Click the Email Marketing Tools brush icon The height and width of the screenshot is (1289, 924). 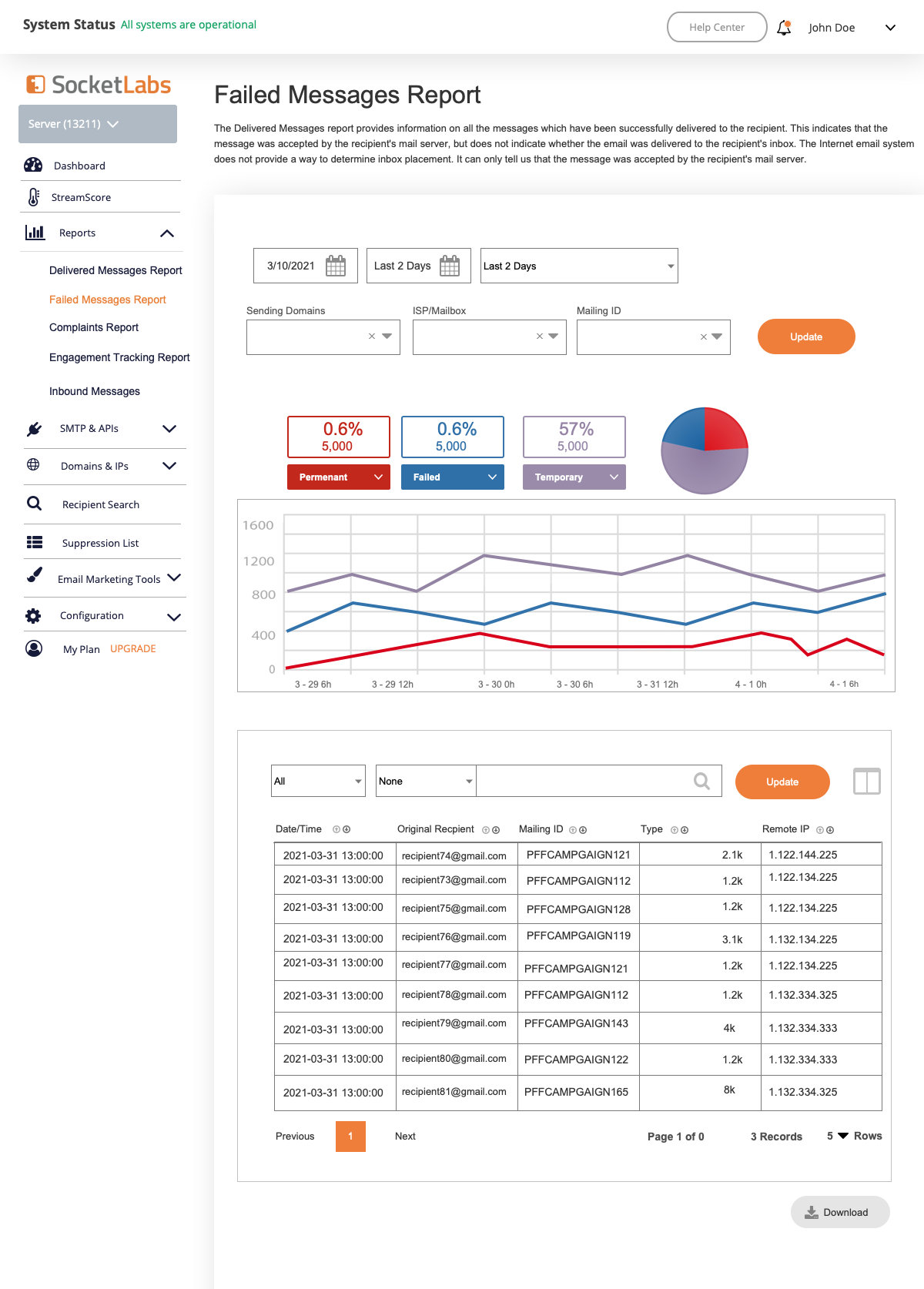click(34, 575)
